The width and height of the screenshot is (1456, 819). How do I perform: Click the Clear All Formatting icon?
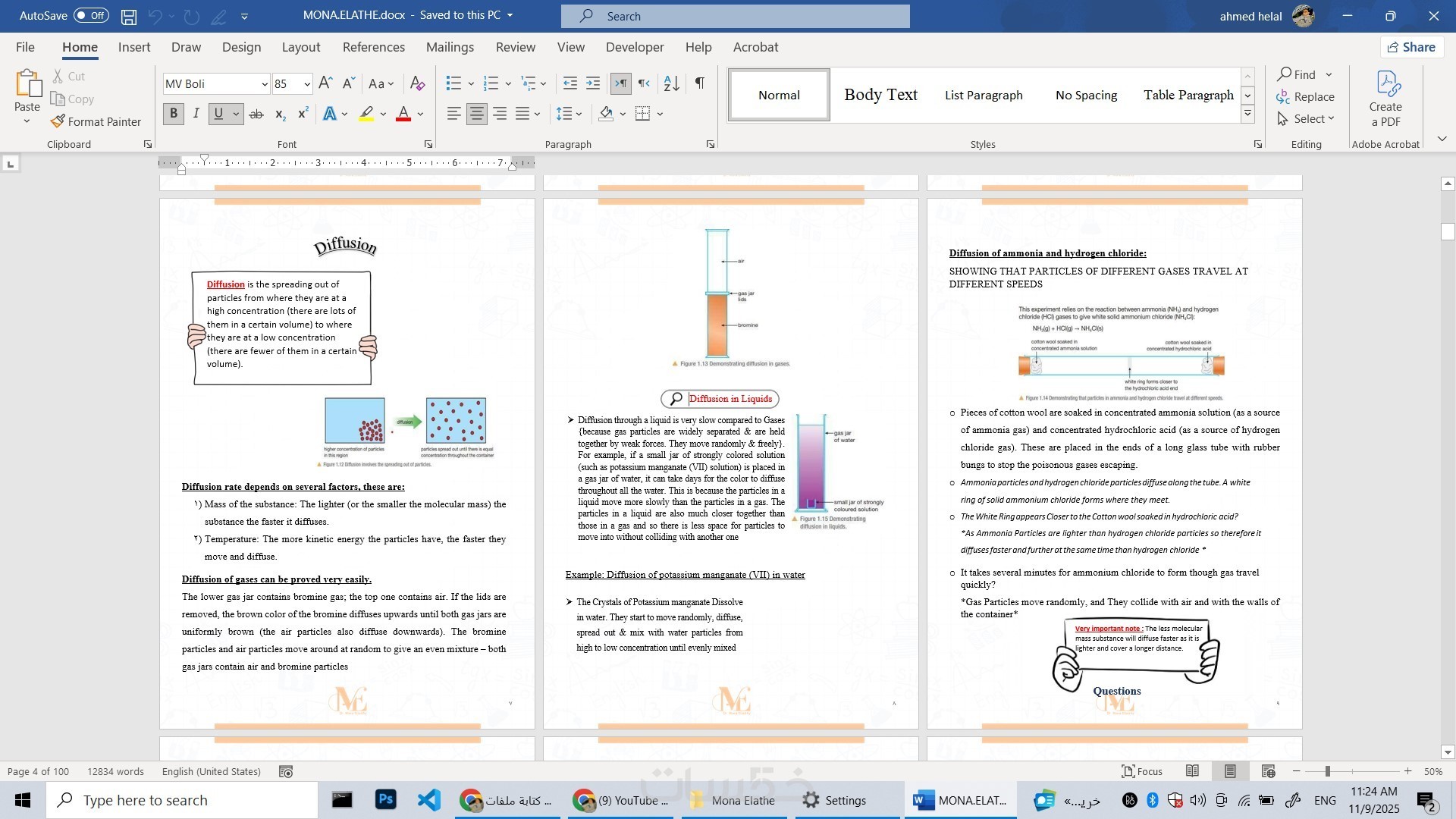[x=417, y=83]
